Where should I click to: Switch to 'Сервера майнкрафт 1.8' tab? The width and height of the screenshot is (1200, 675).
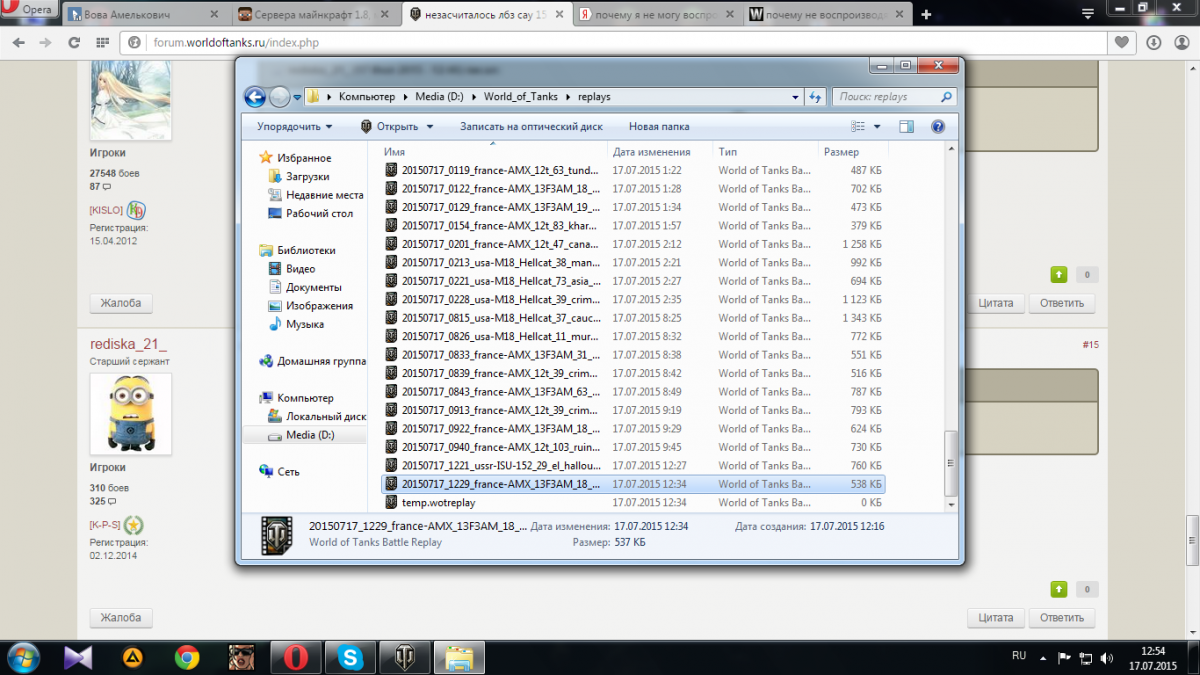tap(315, 15)
